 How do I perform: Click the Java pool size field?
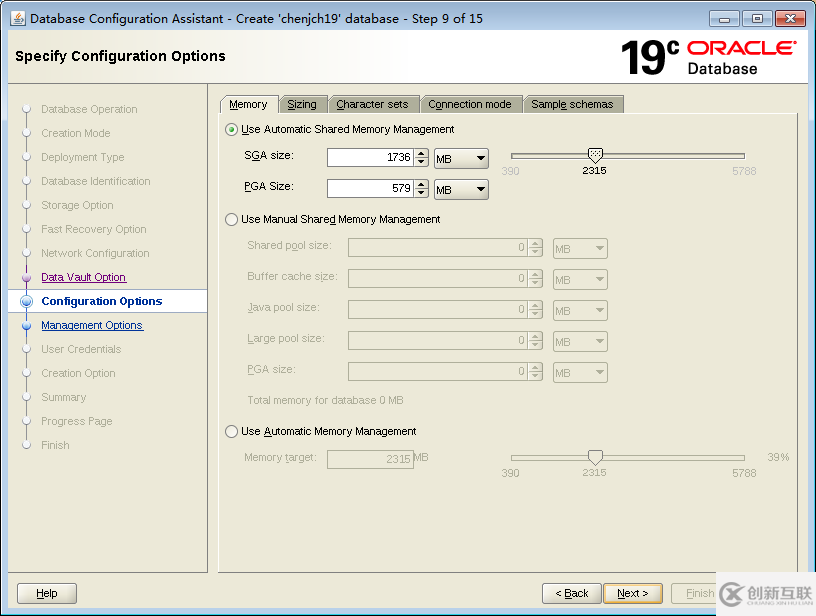(438, 310)
